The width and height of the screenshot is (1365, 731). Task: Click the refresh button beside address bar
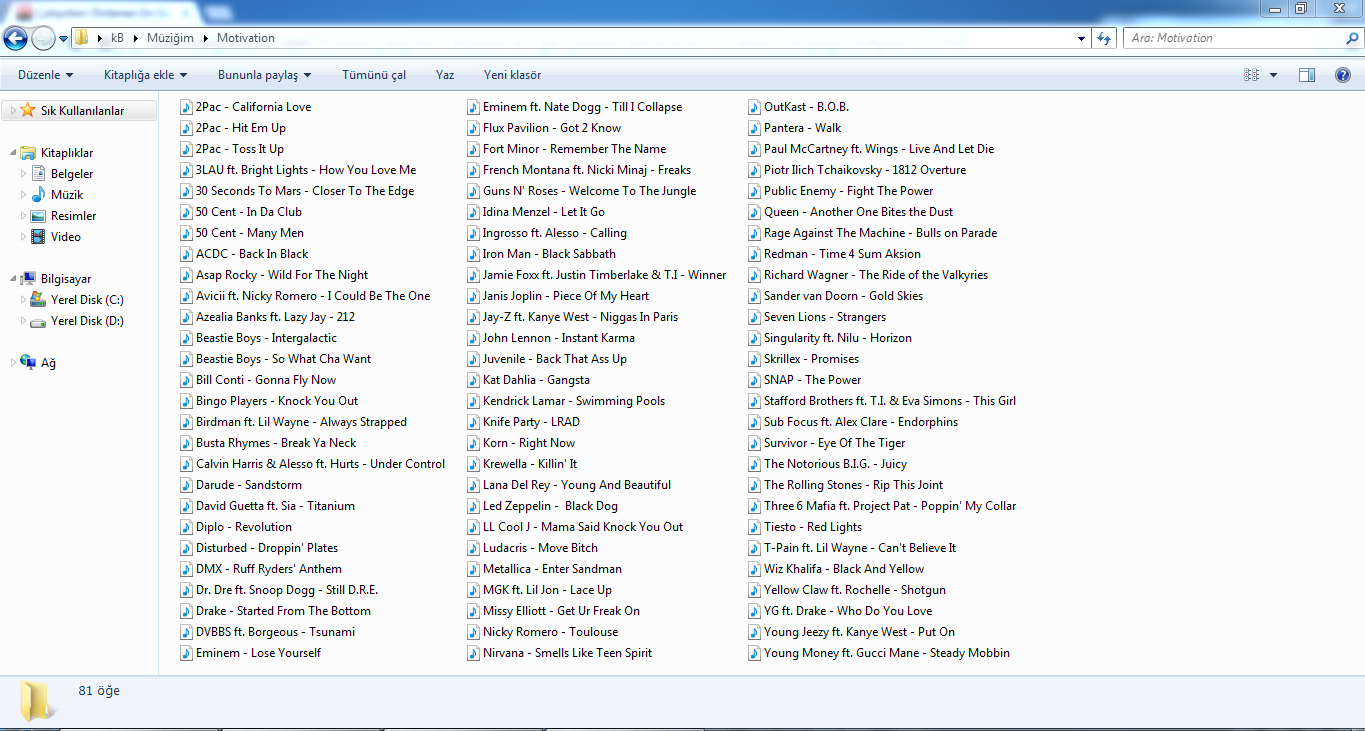1104,38
